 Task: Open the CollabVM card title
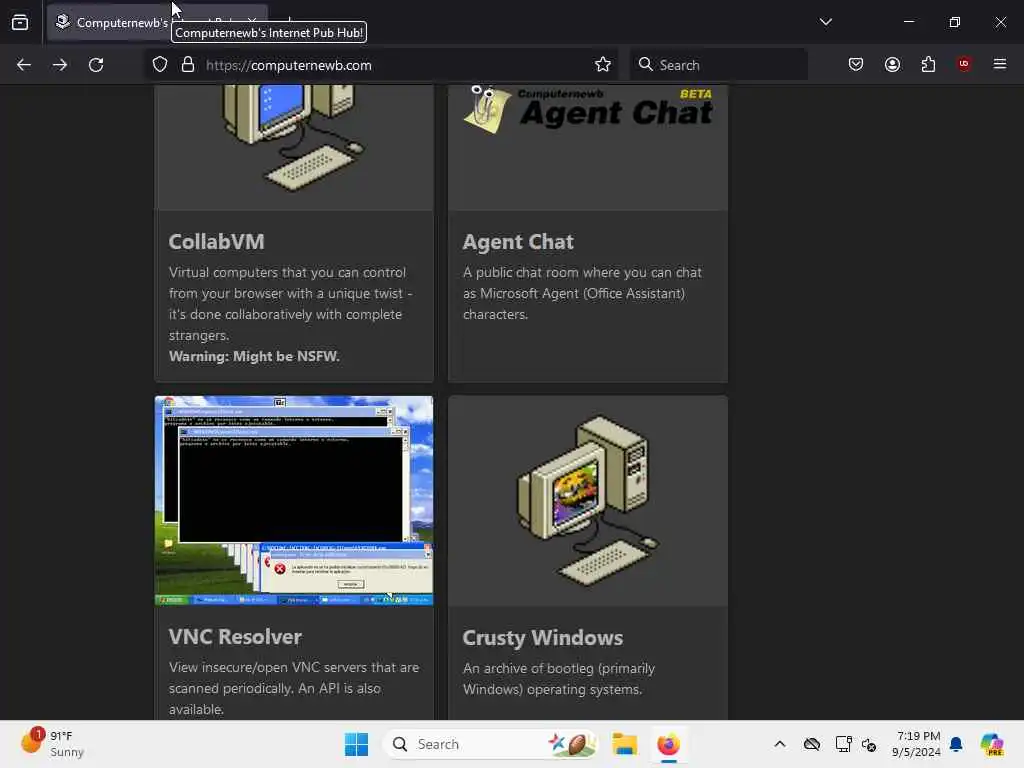pyautogui.click(x=217, y=242)
